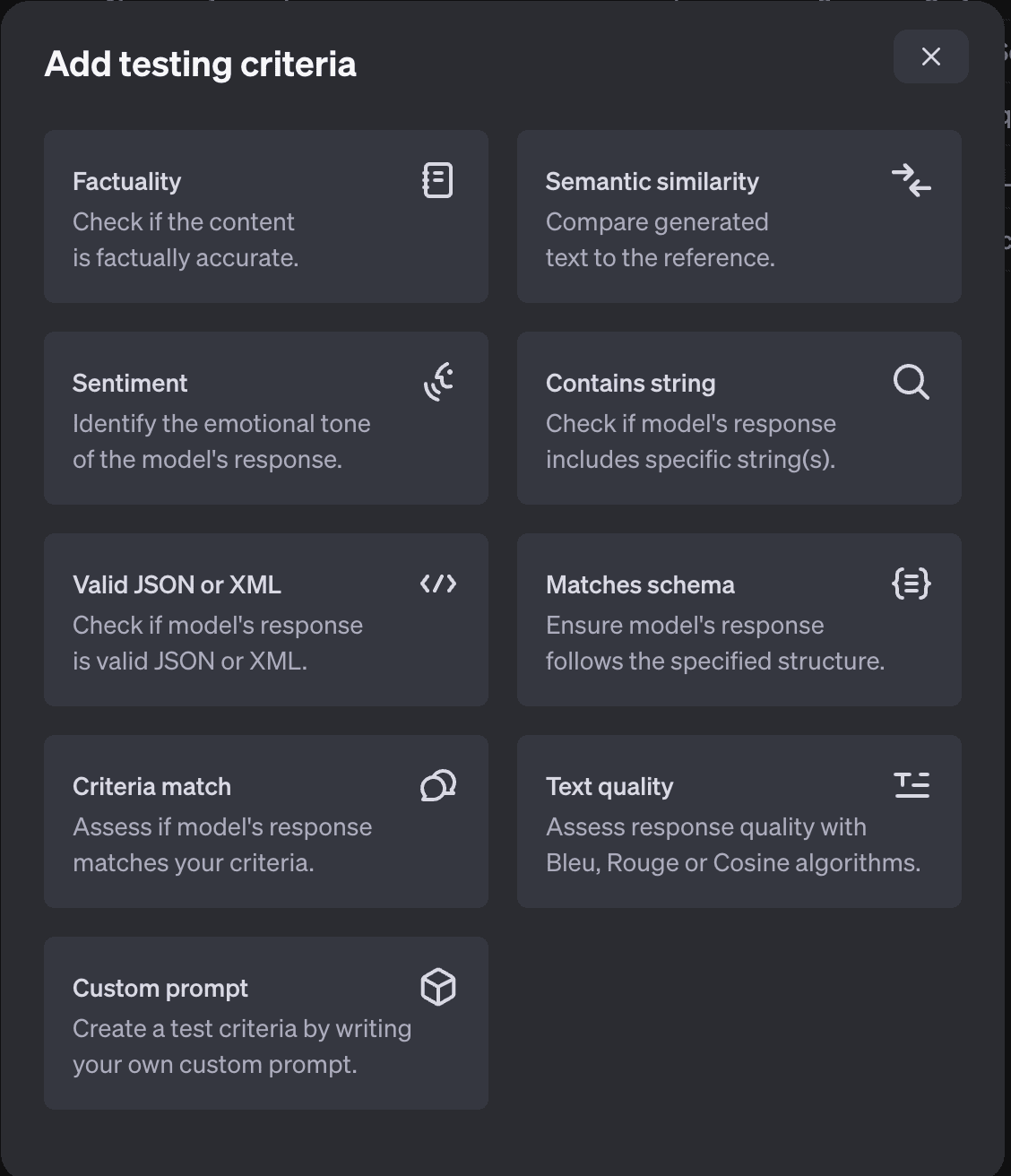Click the Matches schema braces icon

click(911, 584)
